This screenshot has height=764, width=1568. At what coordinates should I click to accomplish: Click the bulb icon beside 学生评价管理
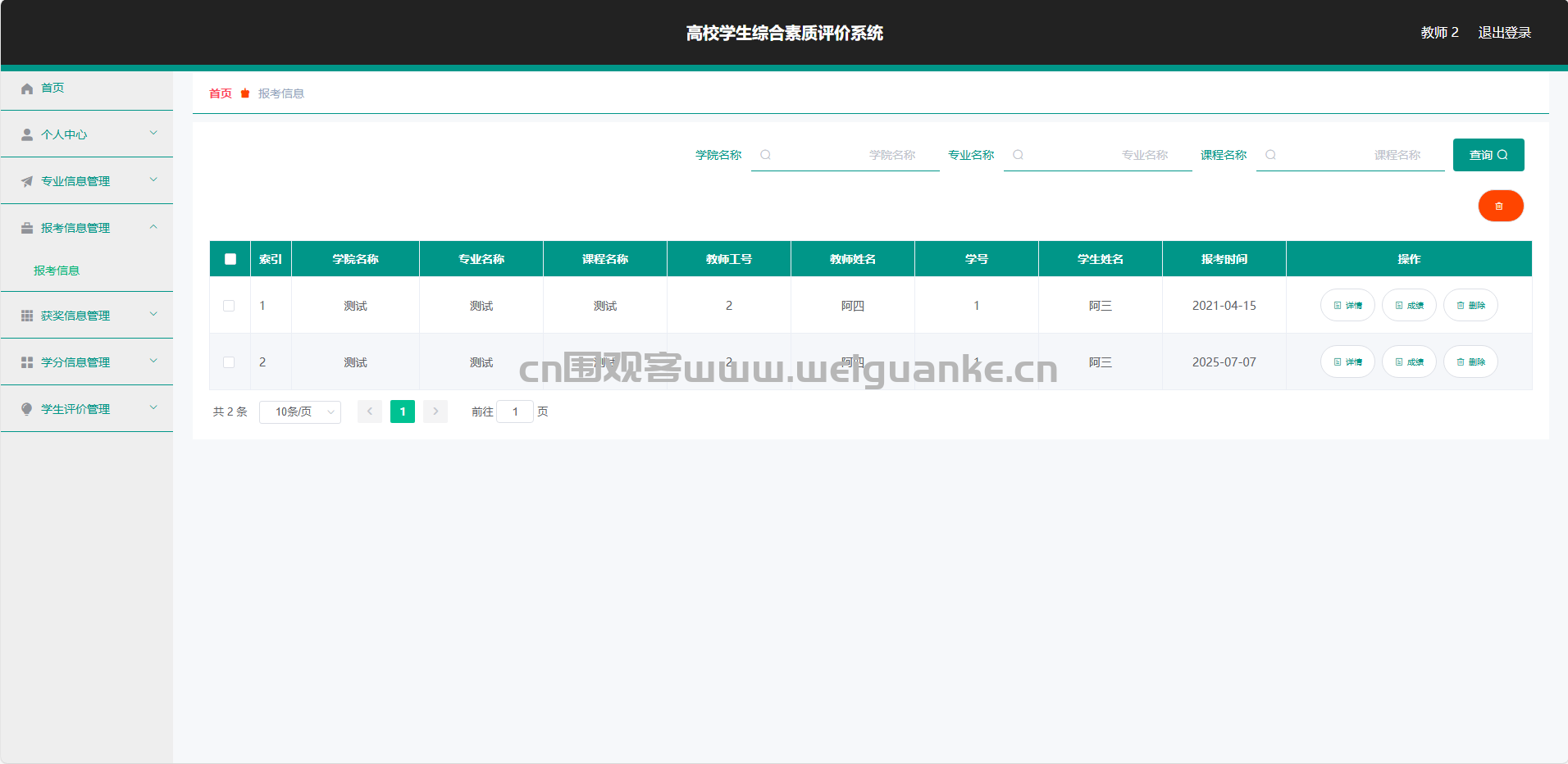pos(27,410)
